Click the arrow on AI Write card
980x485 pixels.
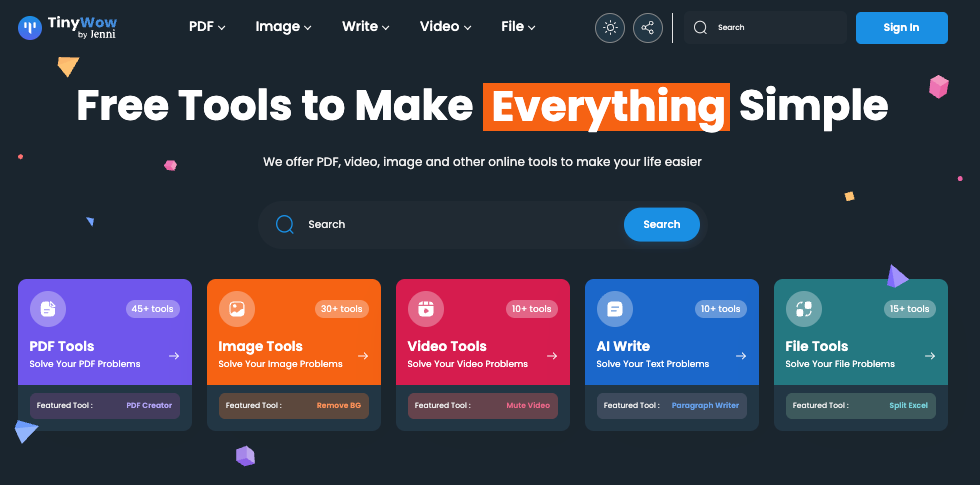click(741, 356)
